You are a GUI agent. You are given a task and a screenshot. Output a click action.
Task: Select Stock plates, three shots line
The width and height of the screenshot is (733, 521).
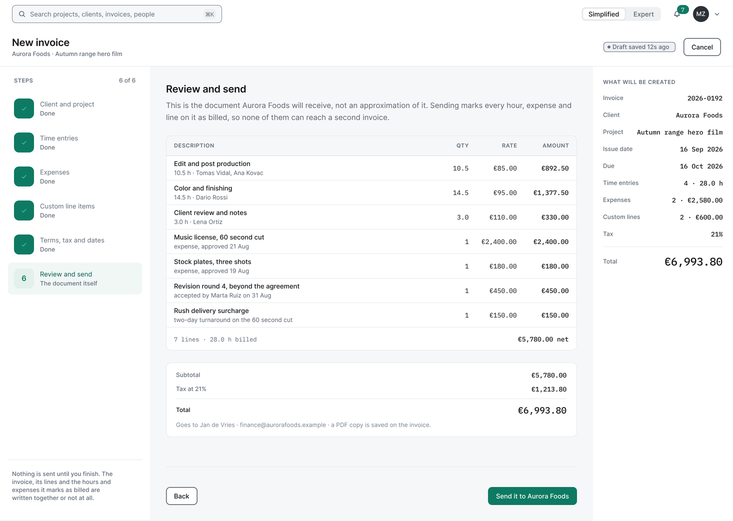[x=371, y=266]
